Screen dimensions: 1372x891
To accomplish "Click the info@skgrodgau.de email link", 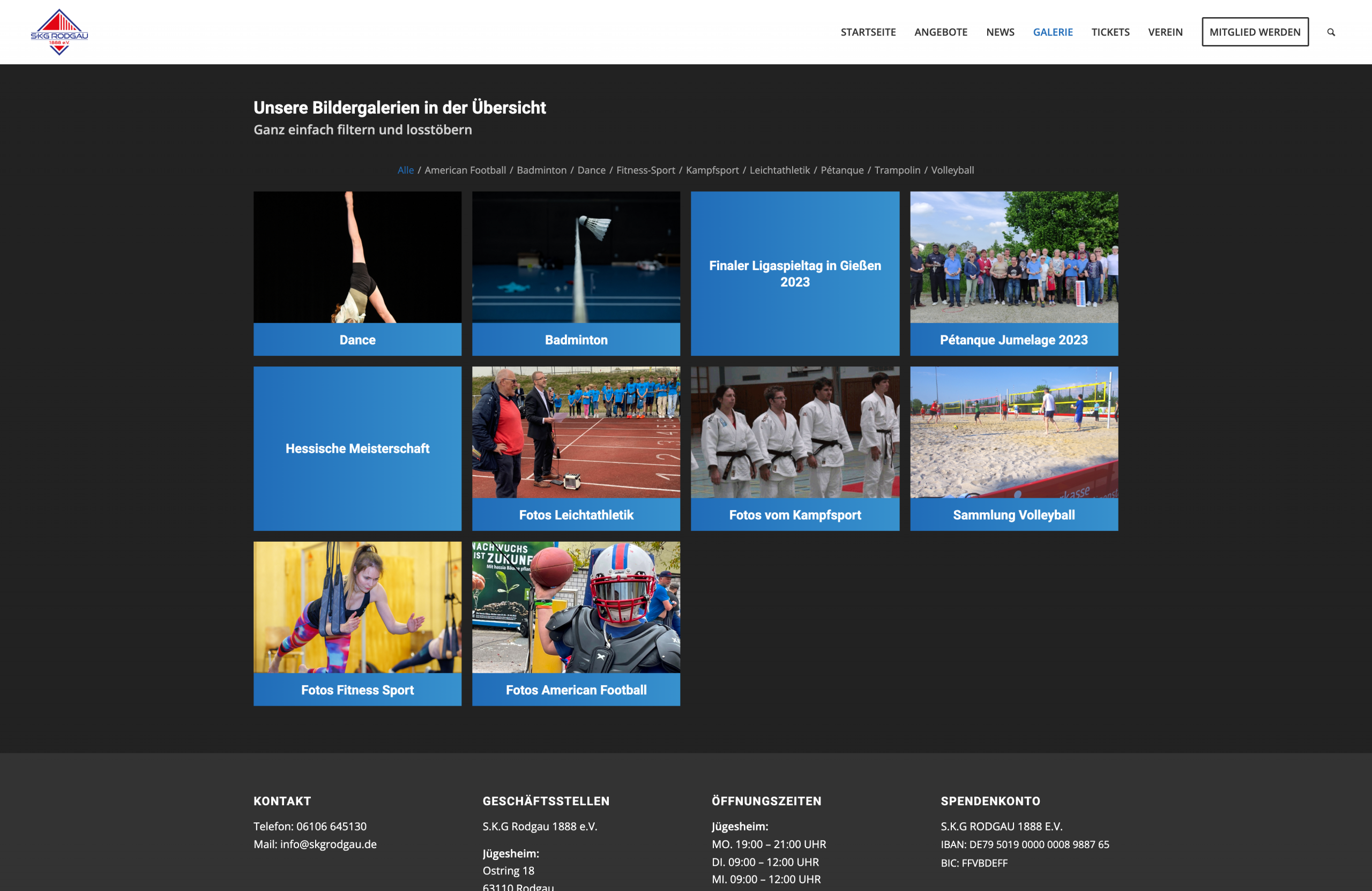I will click(328, 844).
